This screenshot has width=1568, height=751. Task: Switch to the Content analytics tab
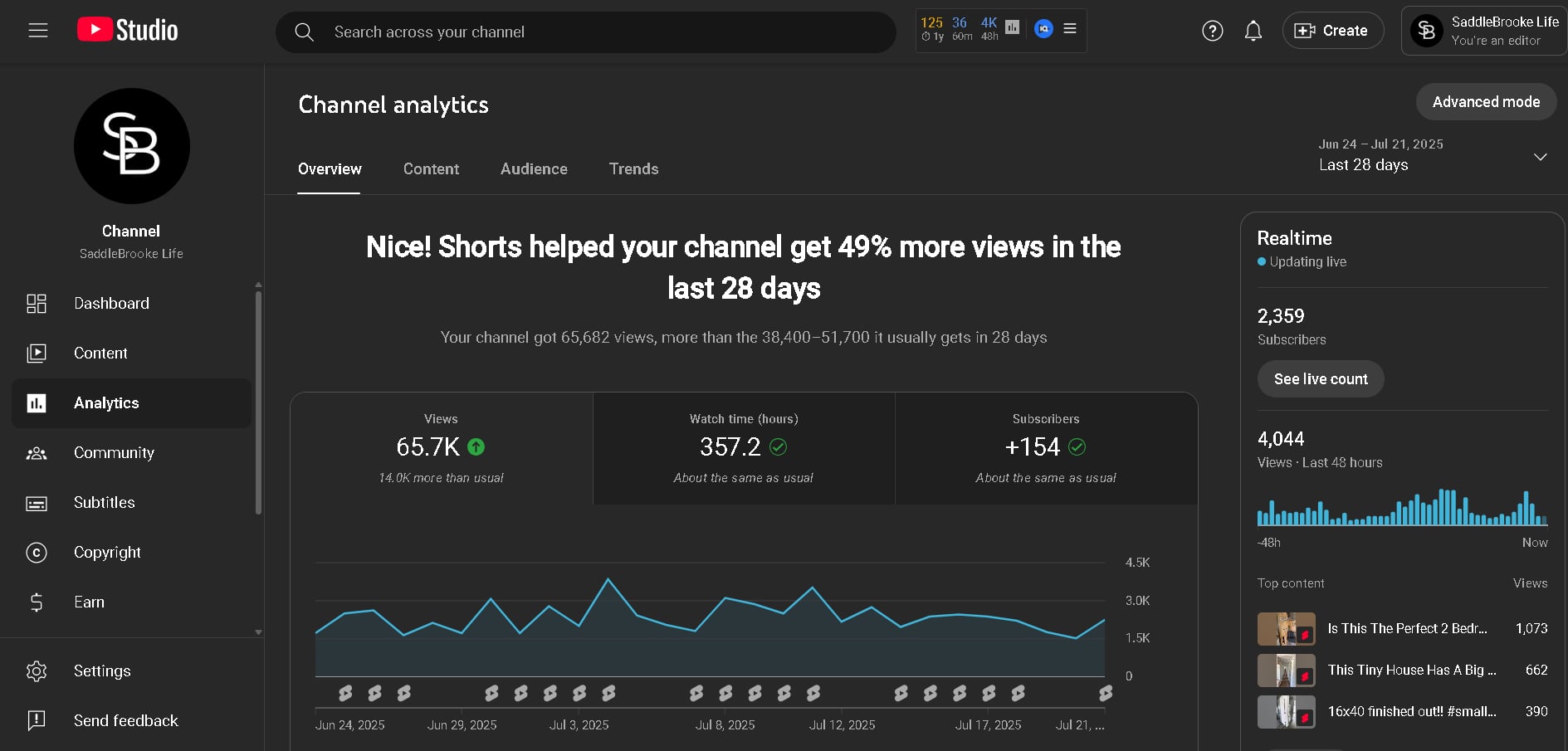pyautogui.click(x=431, y=169)
